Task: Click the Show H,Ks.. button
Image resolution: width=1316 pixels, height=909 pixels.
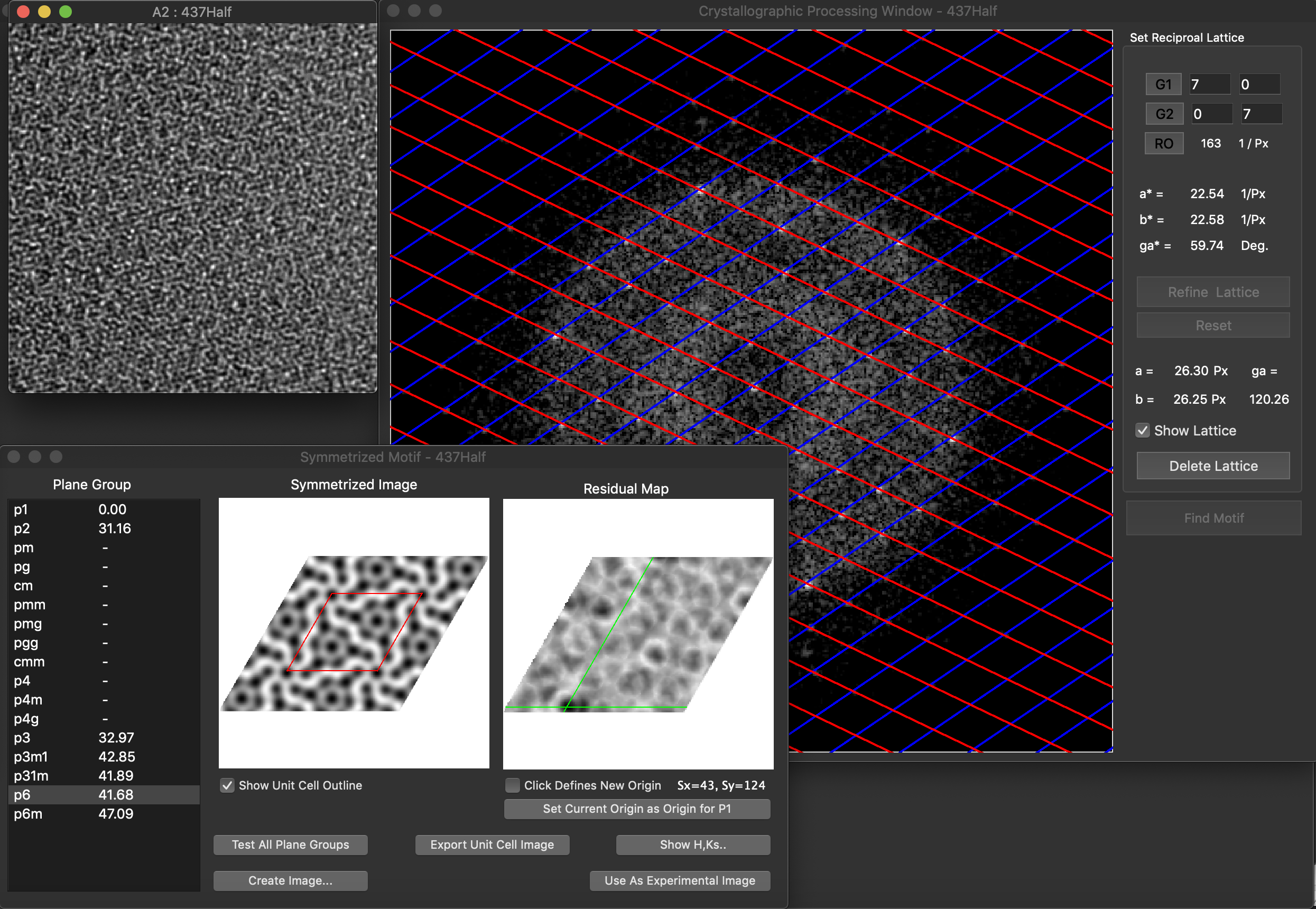Action: (692, 845)
